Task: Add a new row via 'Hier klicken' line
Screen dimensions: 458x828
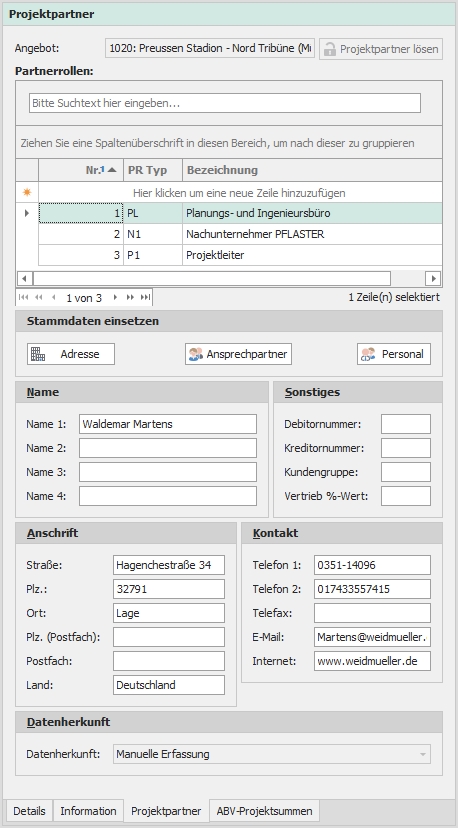Action: point(239,193)
